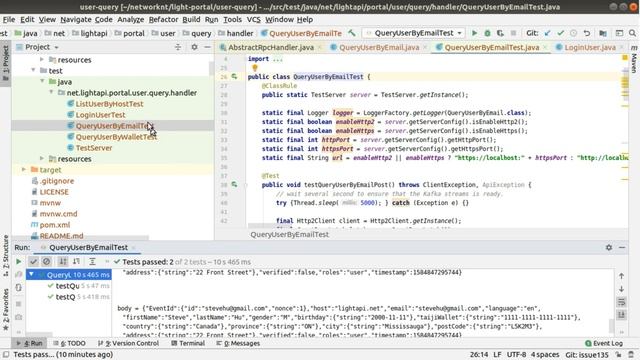
Task: Open the Event Log
Action: point(604,343)
